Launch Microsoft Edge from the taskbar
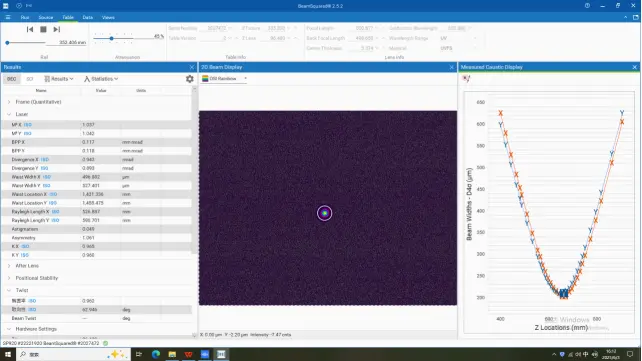The image size is (642, 361). 156,354
